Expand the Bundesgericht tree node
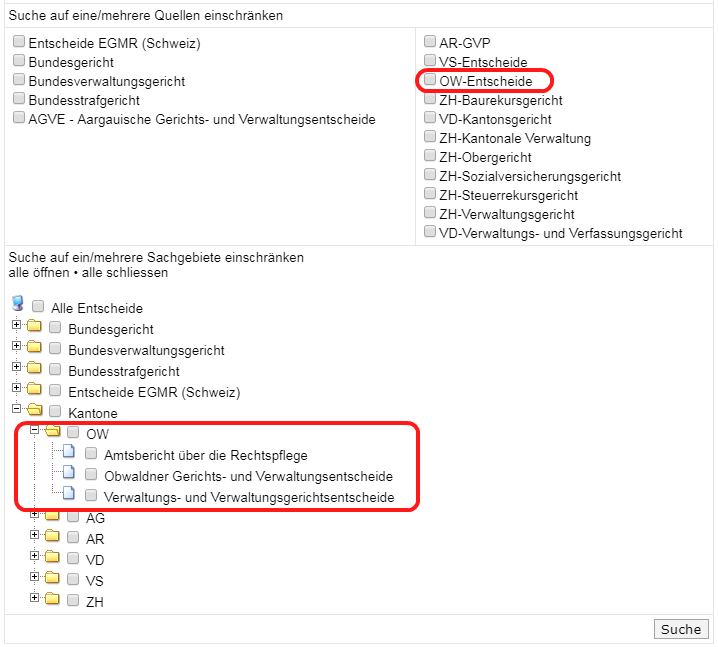The image size is (718, 647). 16,325
